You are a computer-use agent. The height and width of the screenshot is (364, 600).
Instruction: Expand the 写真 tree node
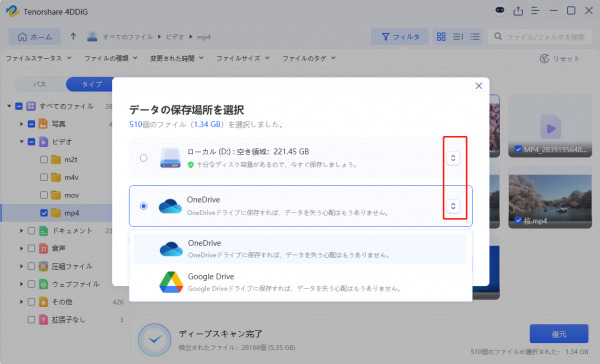click(21, 124)
